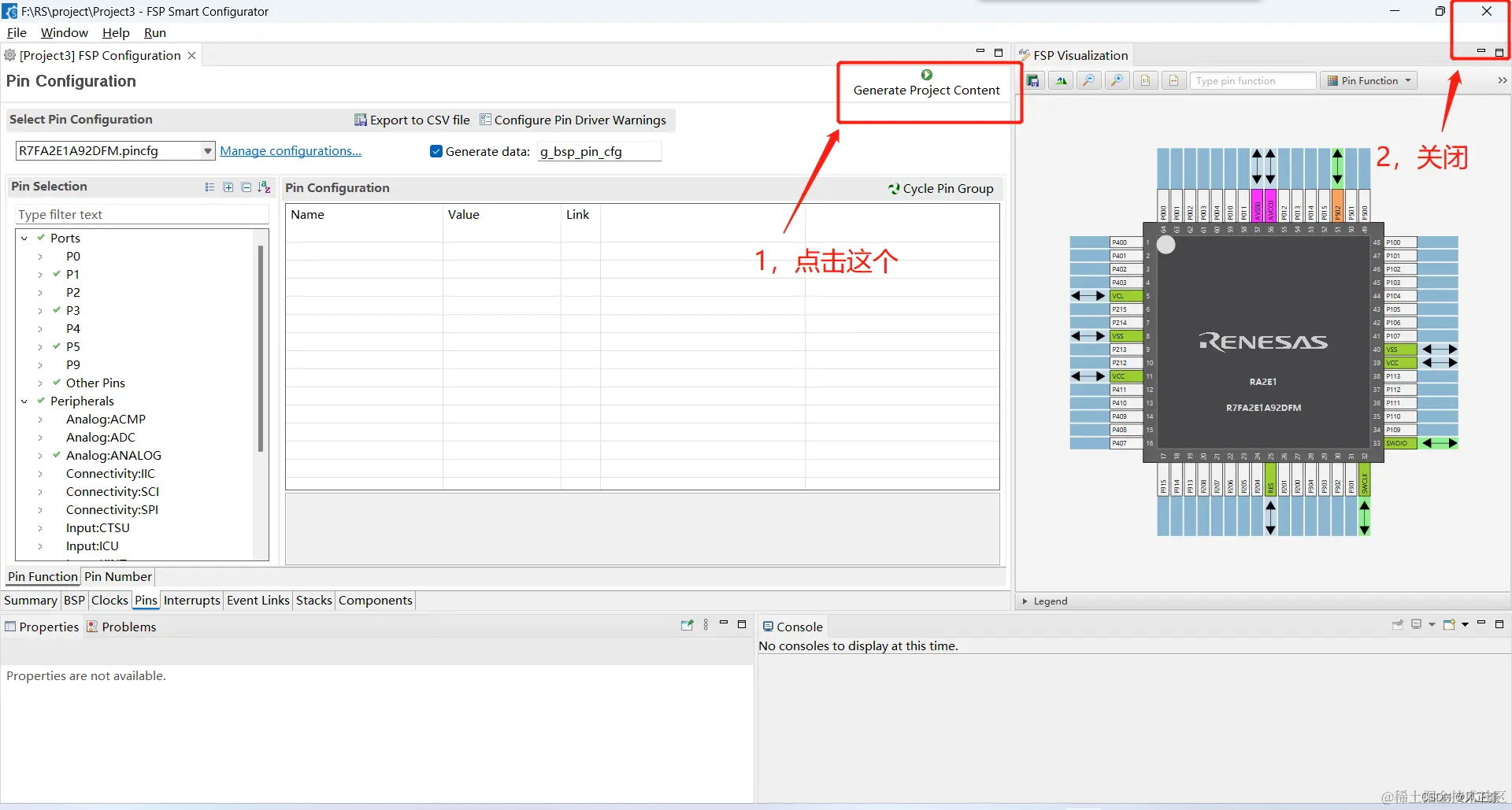Open the Help menu
Screen dimensions: 1512x810
pos(116,32)
